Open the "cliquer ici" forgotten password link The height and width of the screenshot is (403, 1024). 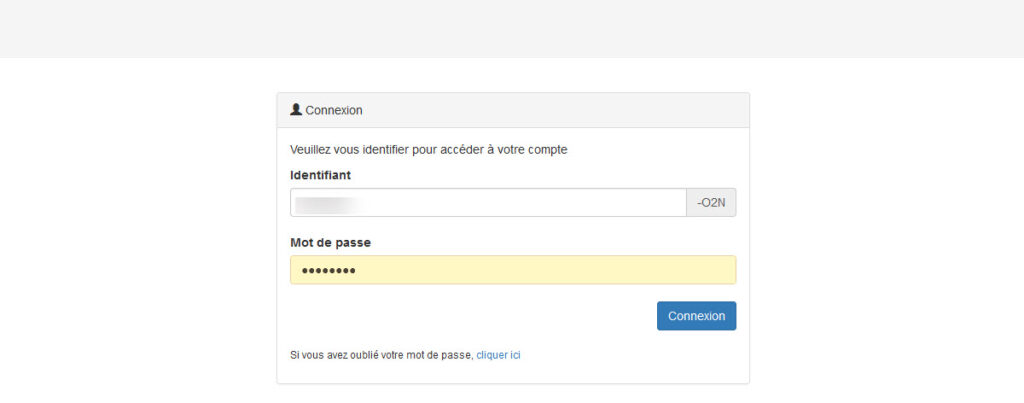click(x=498, y=355)
